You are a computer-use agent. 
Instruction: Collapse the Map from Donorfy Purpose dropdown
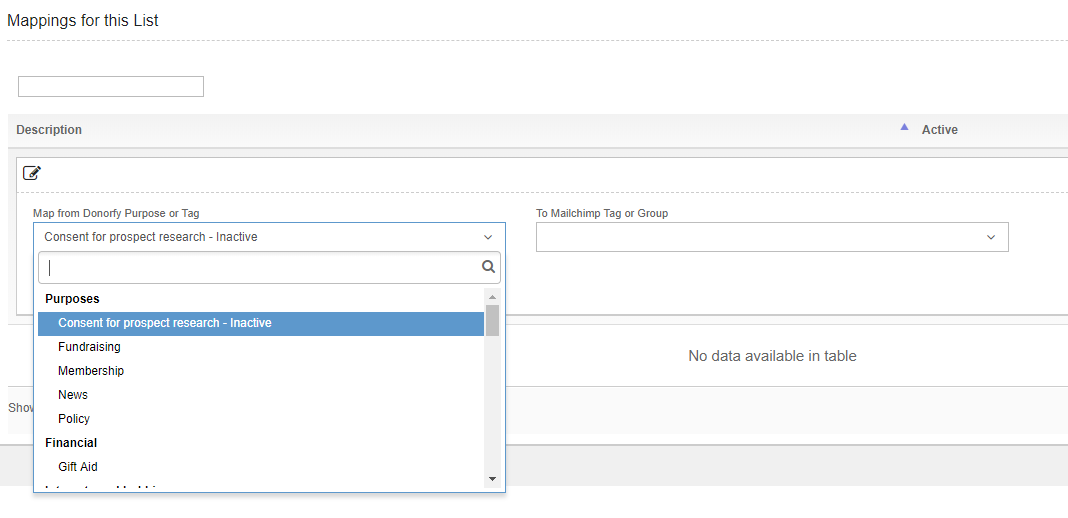tap(487, 237)
